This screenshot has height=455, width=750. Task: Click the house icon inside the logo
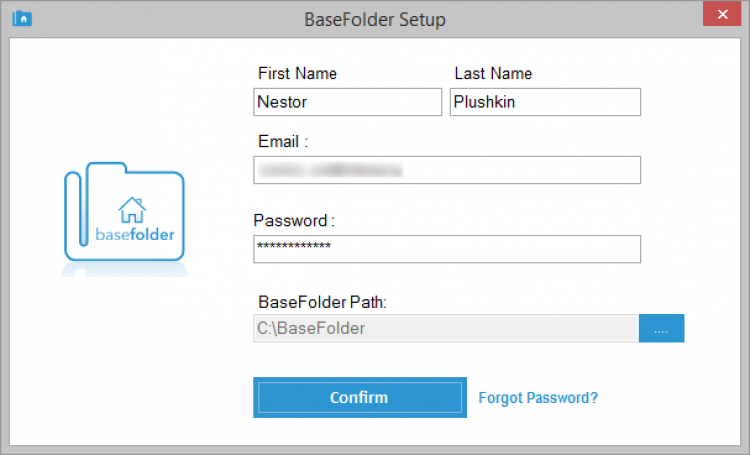132,209
